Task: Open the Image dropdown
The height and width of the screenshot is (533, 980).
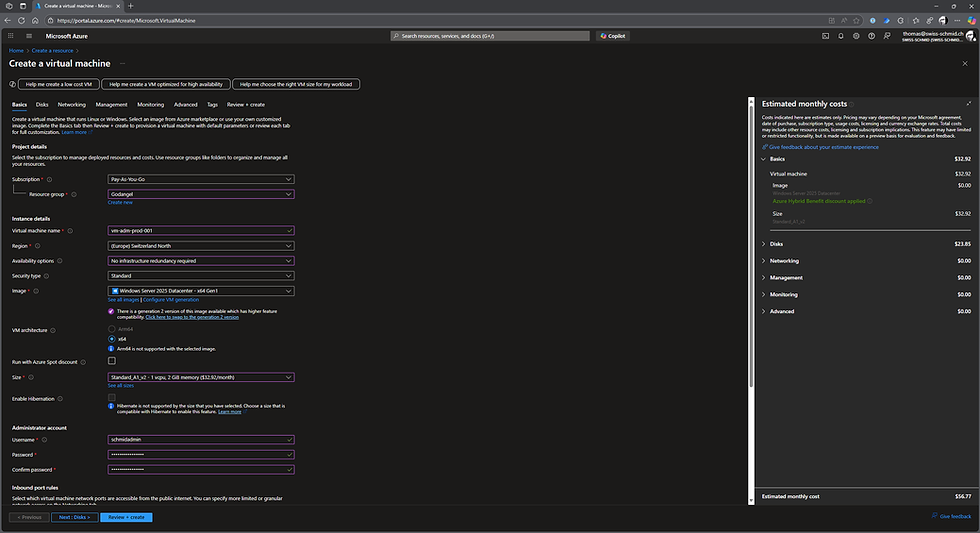Action: point(201,291)
